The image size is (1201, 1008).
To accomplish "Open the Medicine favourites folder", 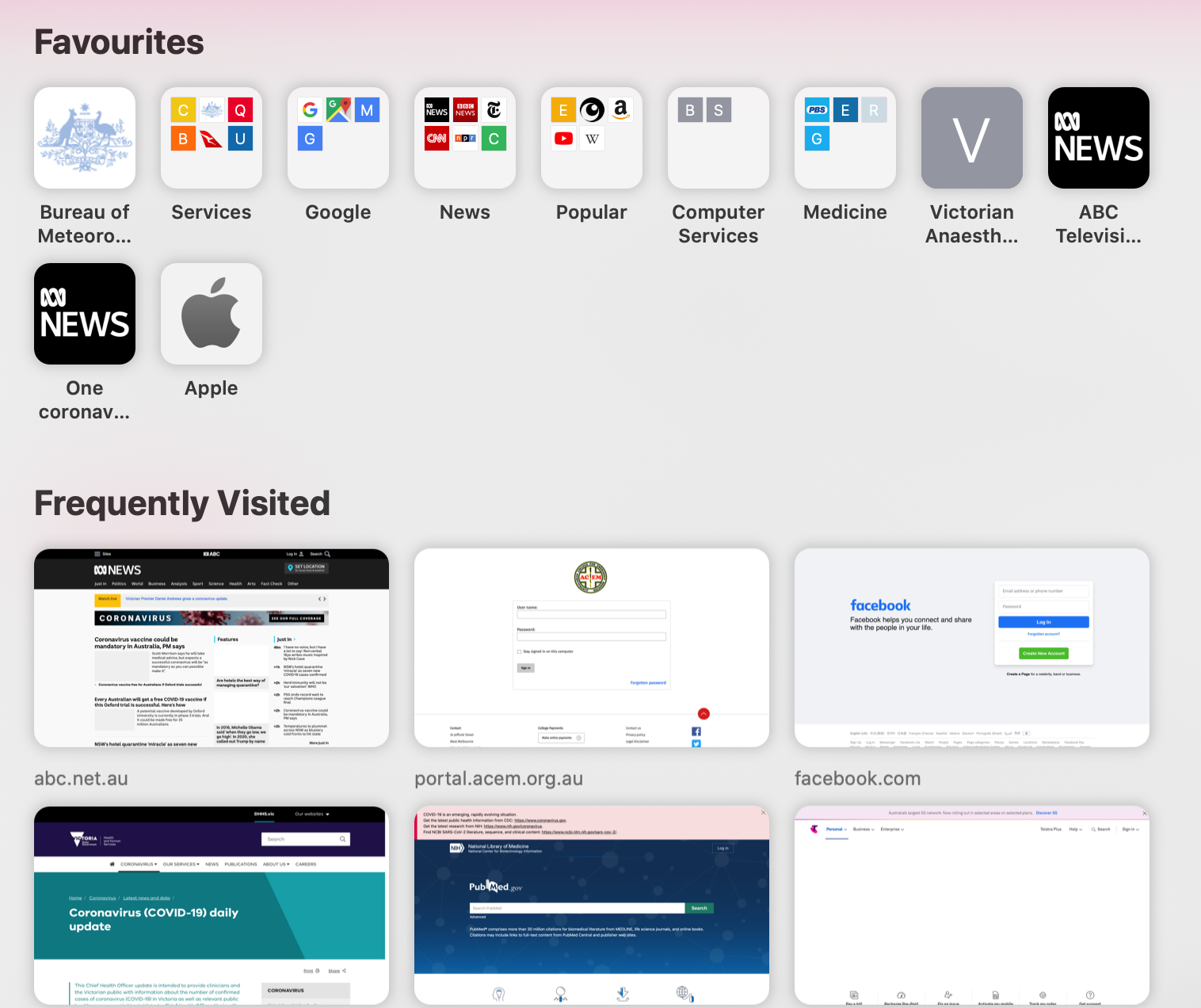I will (845, 138).
